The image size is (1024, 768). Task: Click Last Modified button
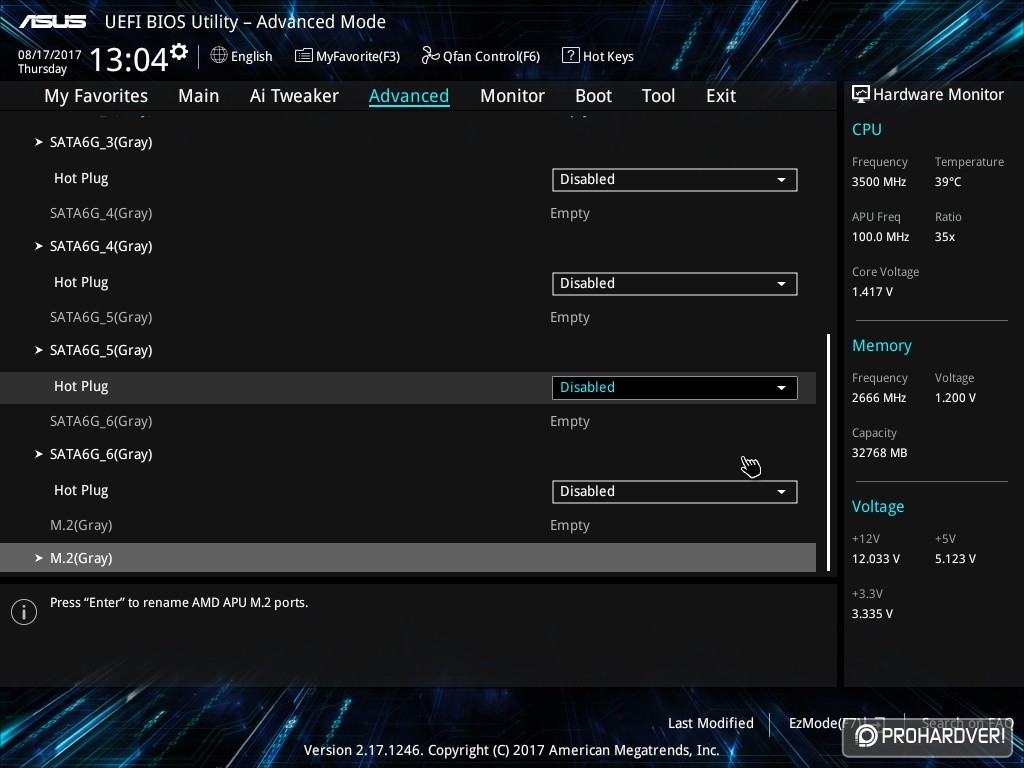coord(711,723)
